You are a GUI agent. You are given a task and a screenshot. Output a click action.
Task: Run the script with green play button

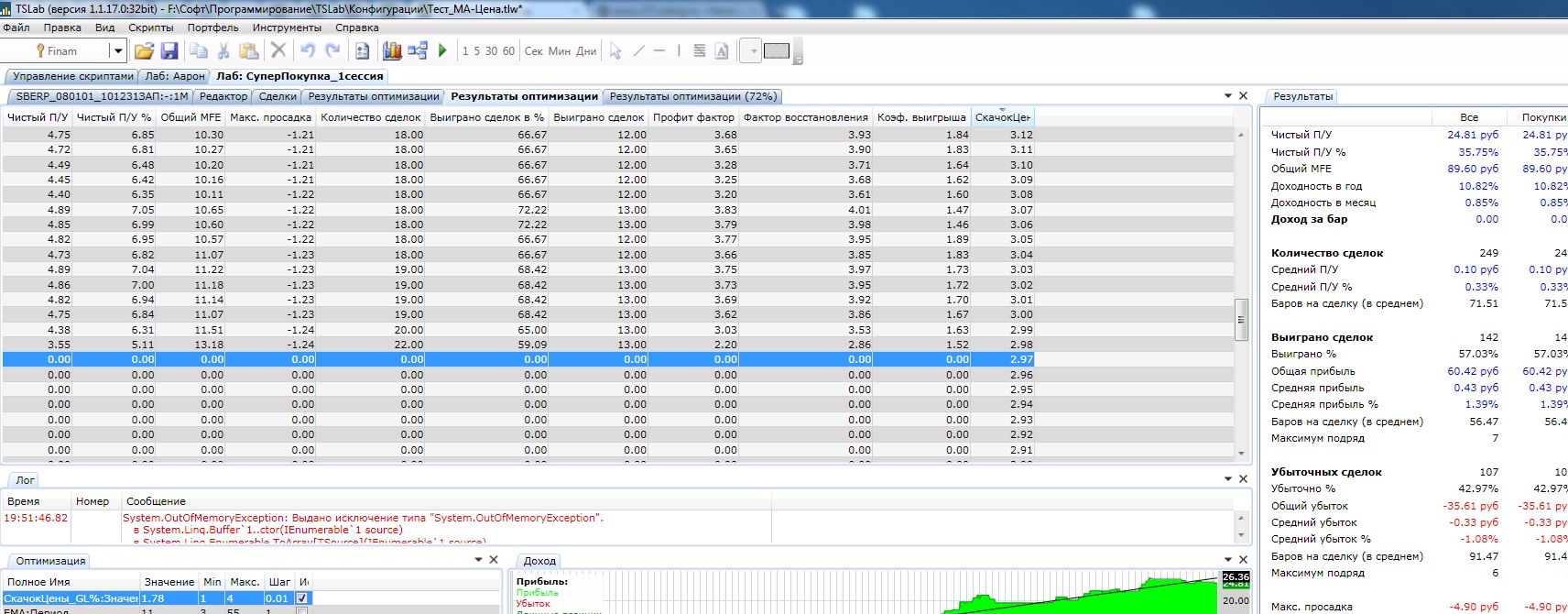[442, 51]
